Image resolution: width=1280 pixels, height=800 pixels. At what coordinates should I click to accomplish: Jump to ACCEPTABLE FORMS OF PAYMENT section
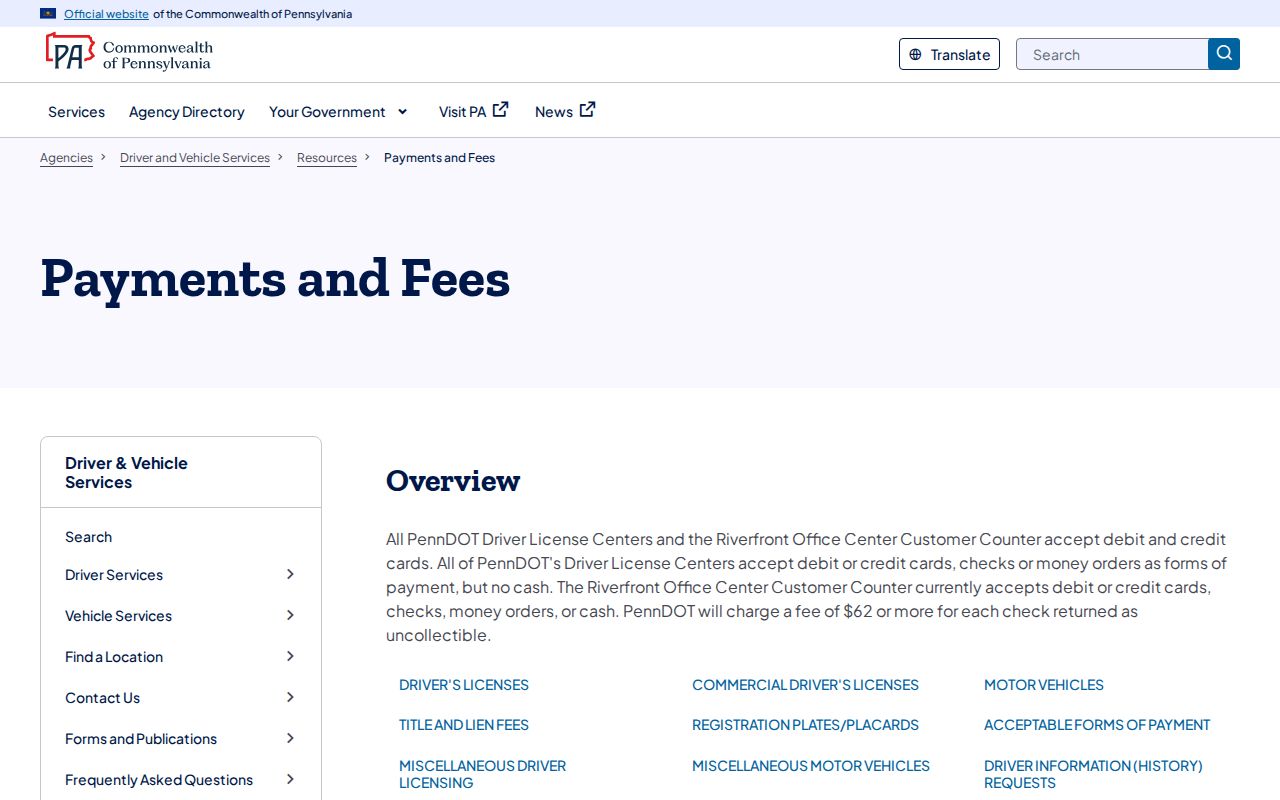(x=1097, y=725)
